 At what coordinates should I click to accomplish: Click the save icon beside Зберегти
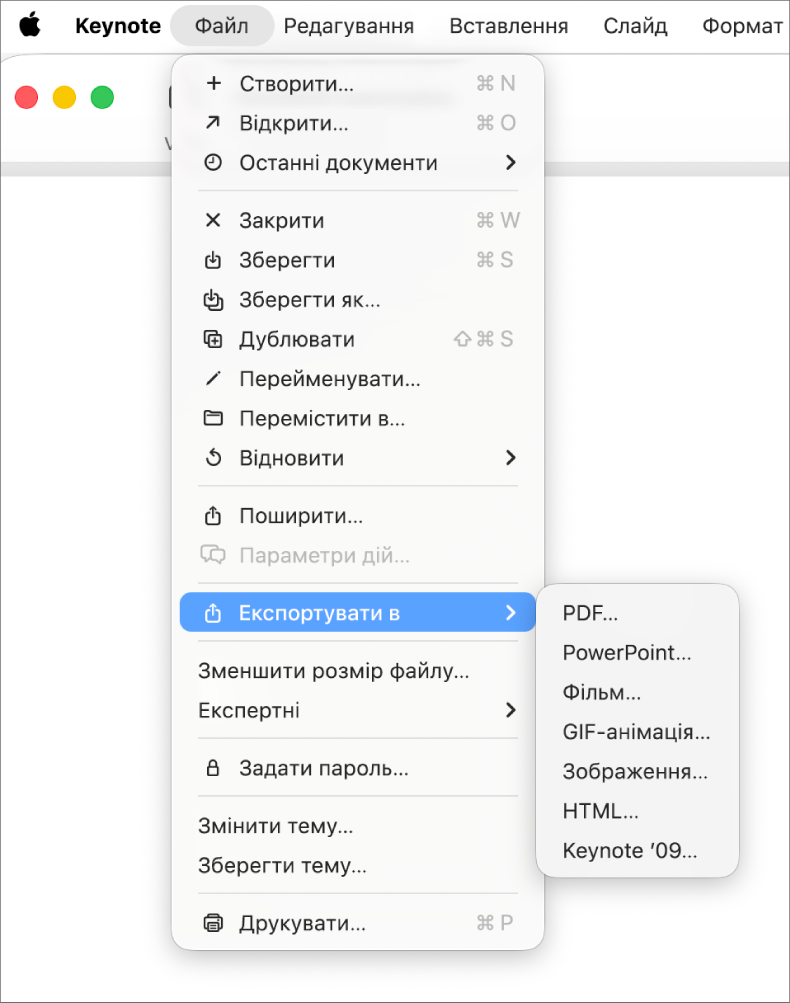click(213, 260)
